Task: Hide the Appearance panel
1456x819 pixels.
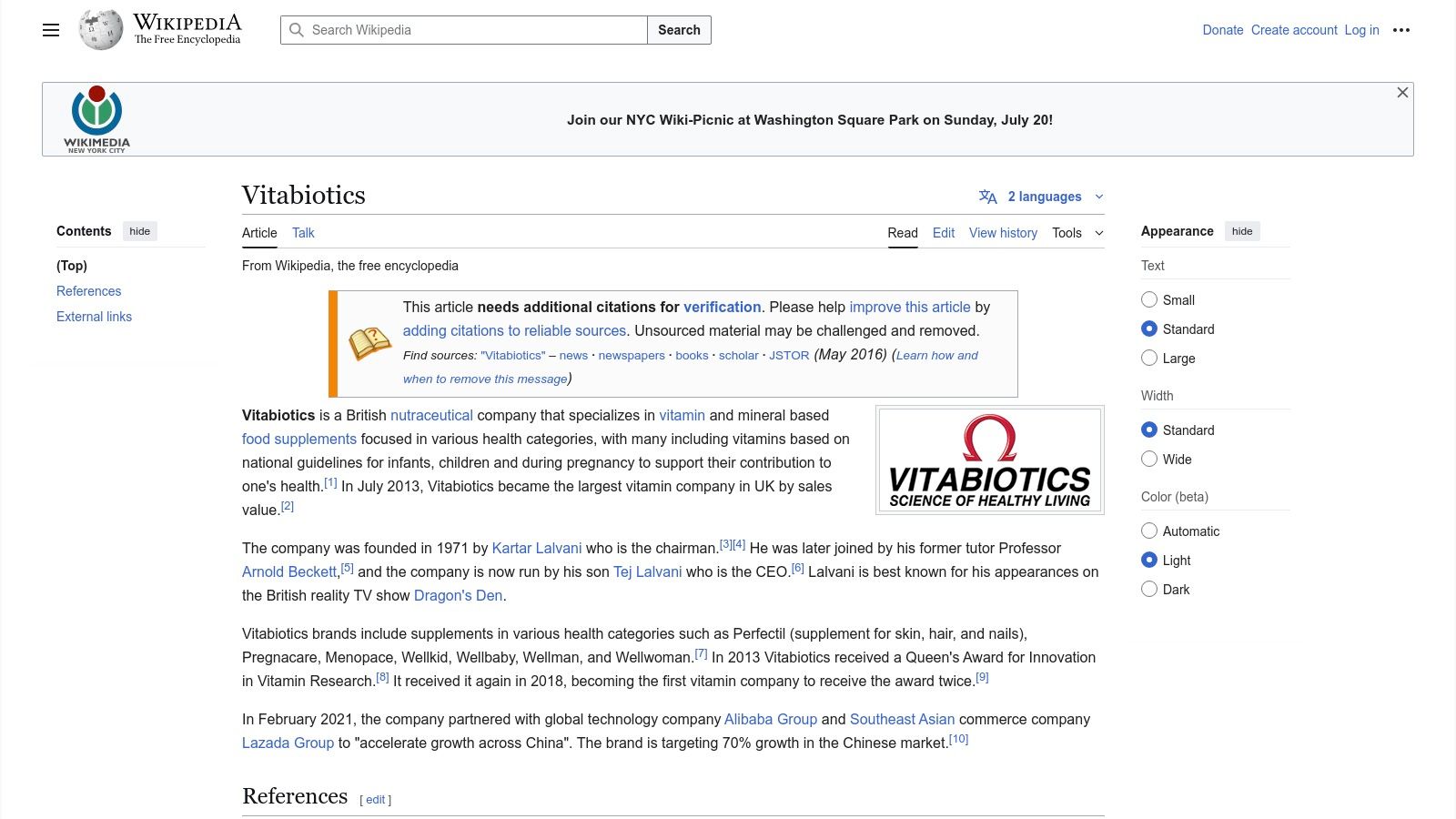Action: click(x=1242, y=231)
